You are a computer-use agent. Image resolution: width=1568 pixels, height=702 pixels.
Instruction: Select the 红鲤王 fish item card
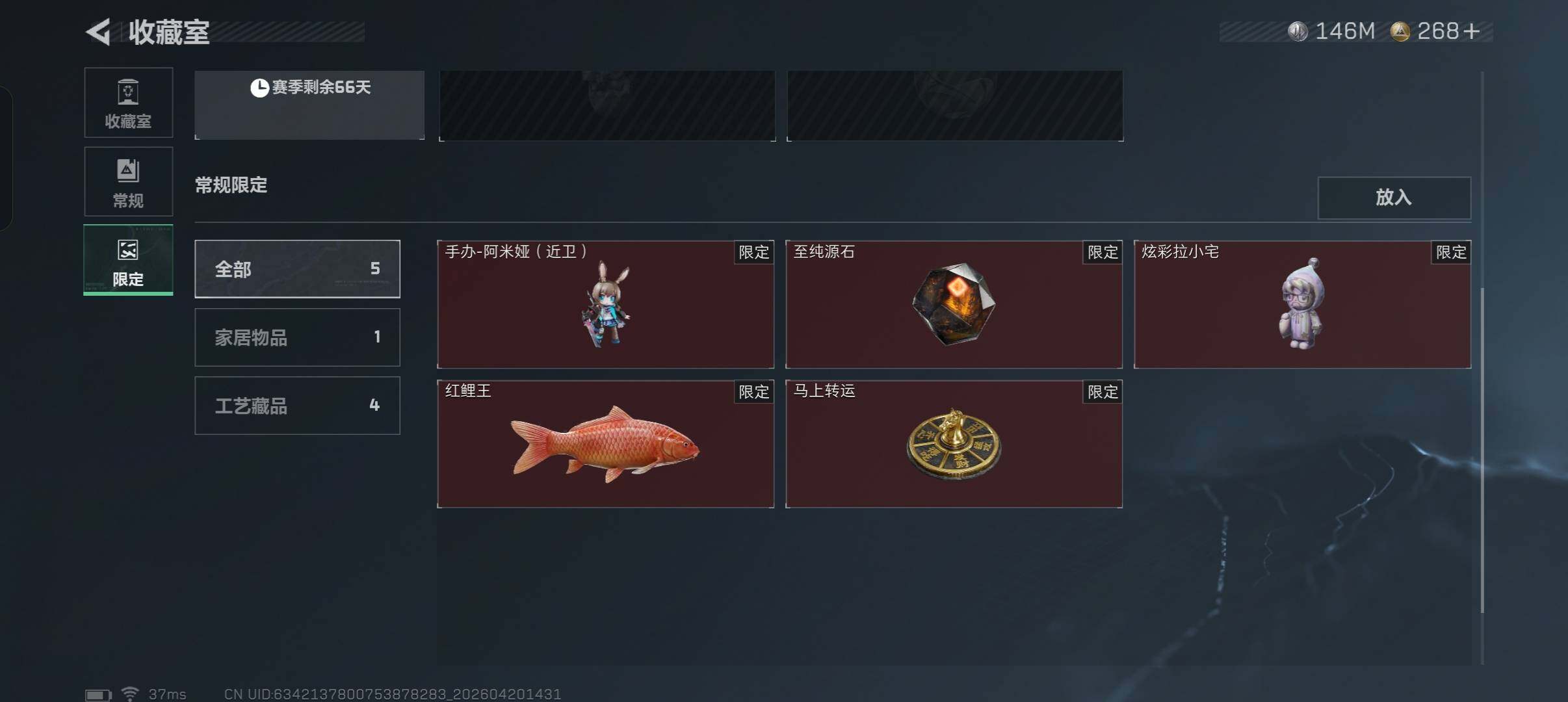pyautogui.click(x=605, y=444)
